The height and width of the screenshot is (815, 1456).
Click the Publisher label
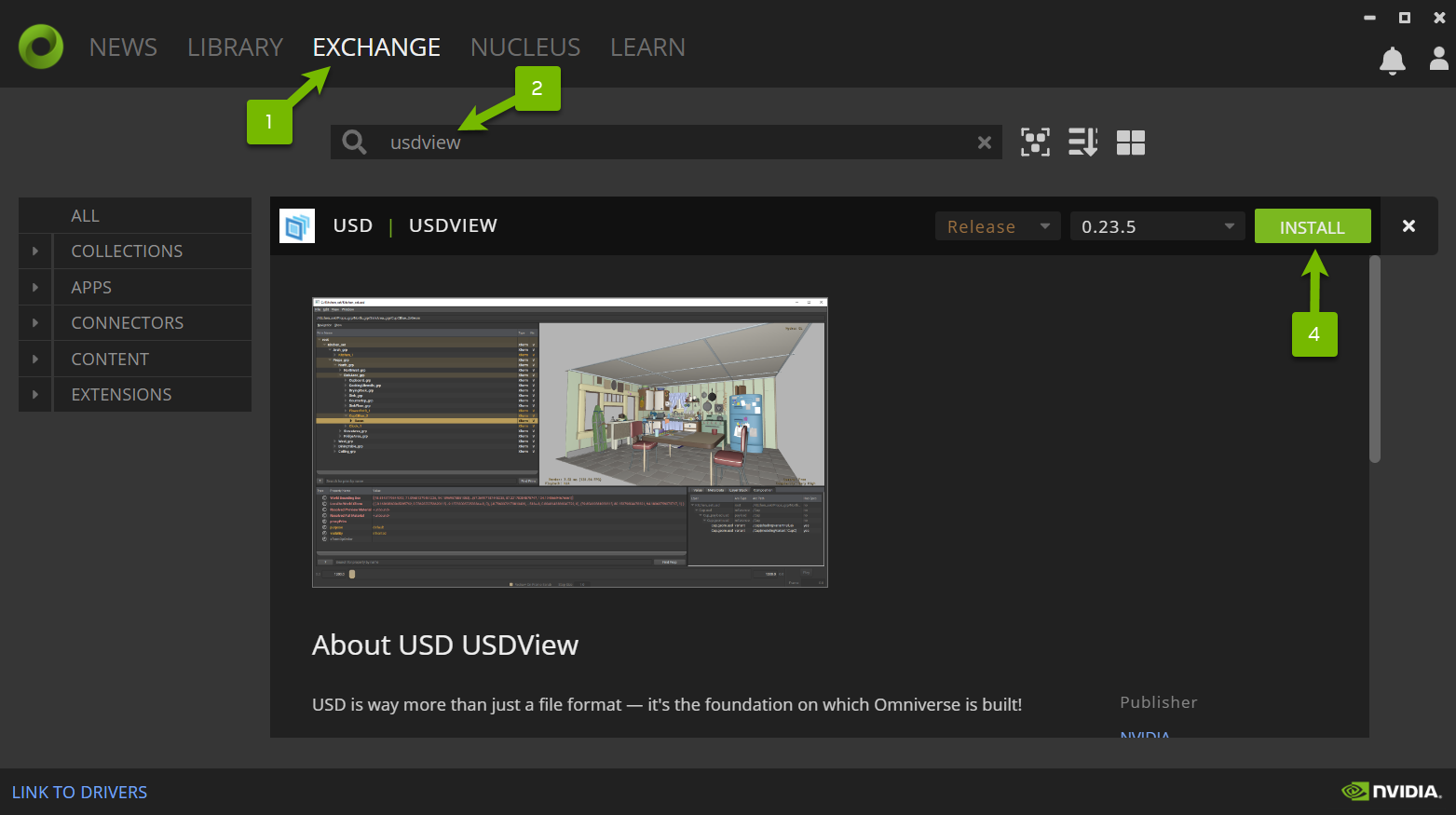click(1159, 702)
